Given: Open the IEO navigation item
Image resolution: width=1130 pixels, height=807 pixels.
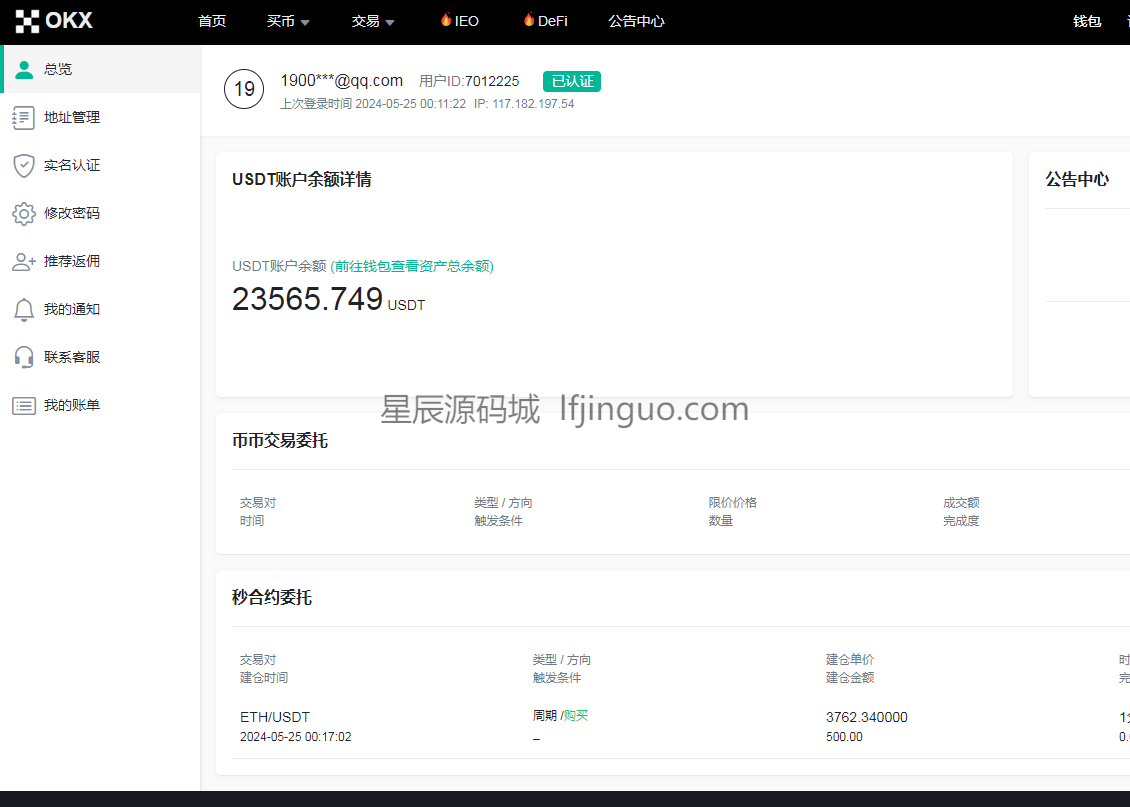Looking at the screenshot, I should 460,21.
